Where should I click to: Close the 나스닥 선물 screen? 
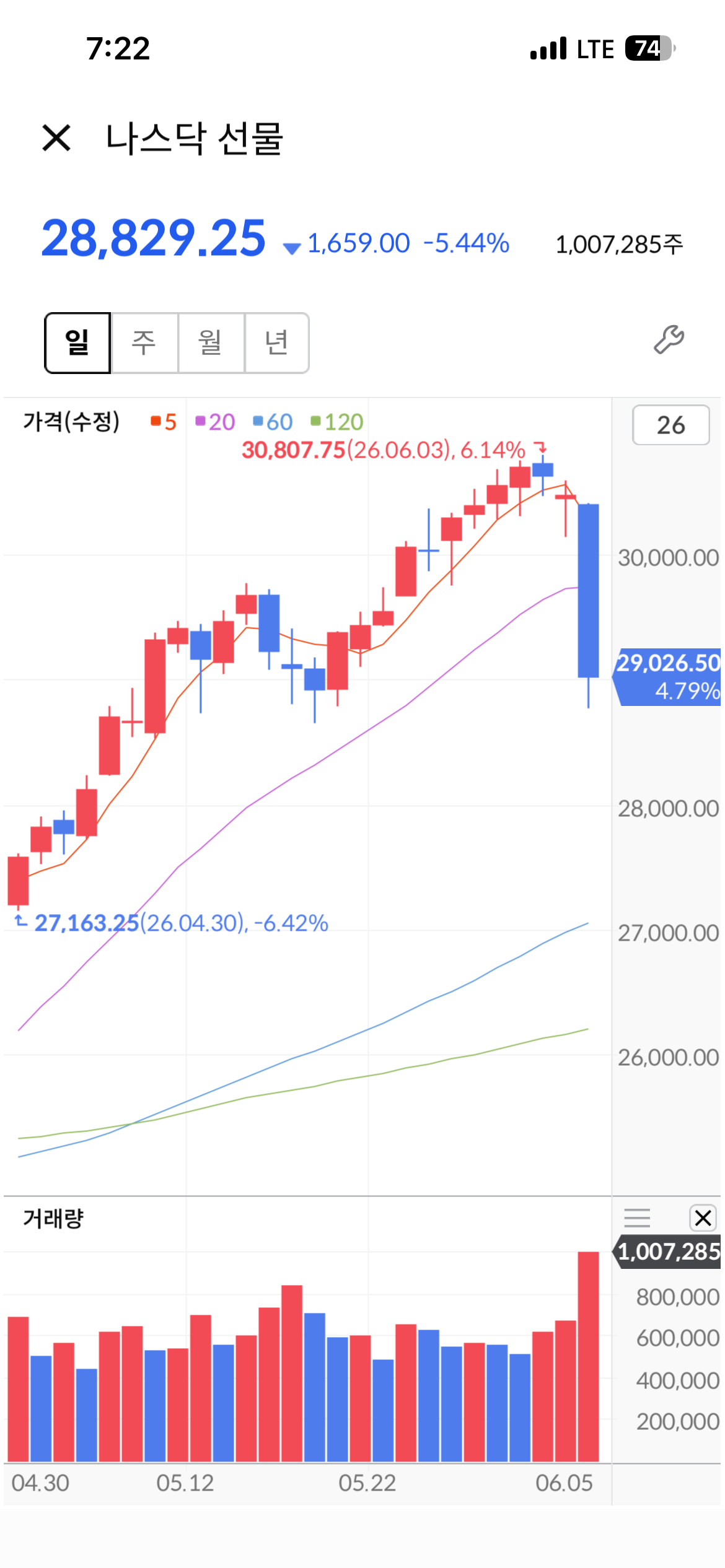click(x=56, y=137)
